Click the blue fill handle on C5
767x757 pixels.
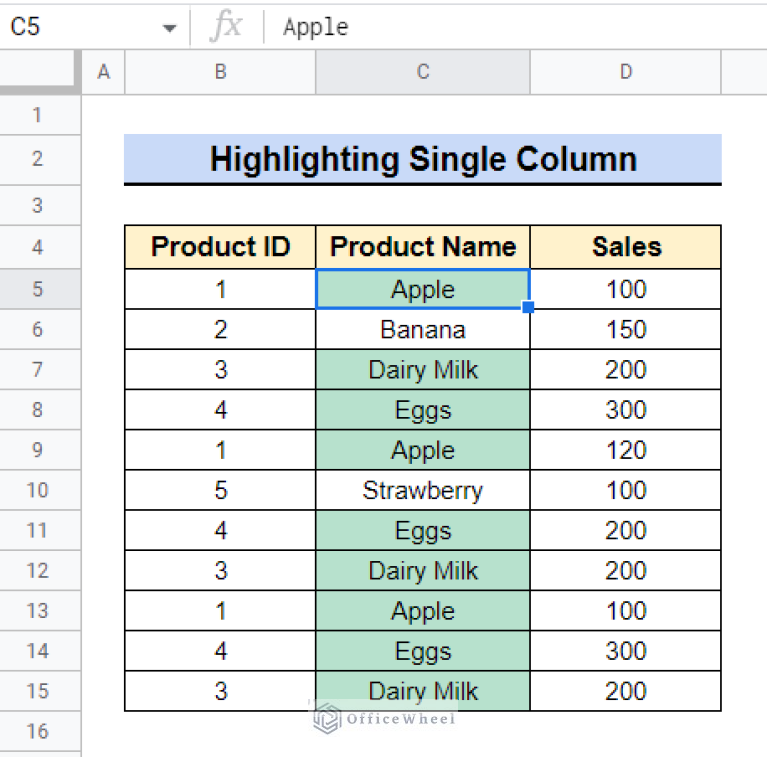click(x=528, y=308)
